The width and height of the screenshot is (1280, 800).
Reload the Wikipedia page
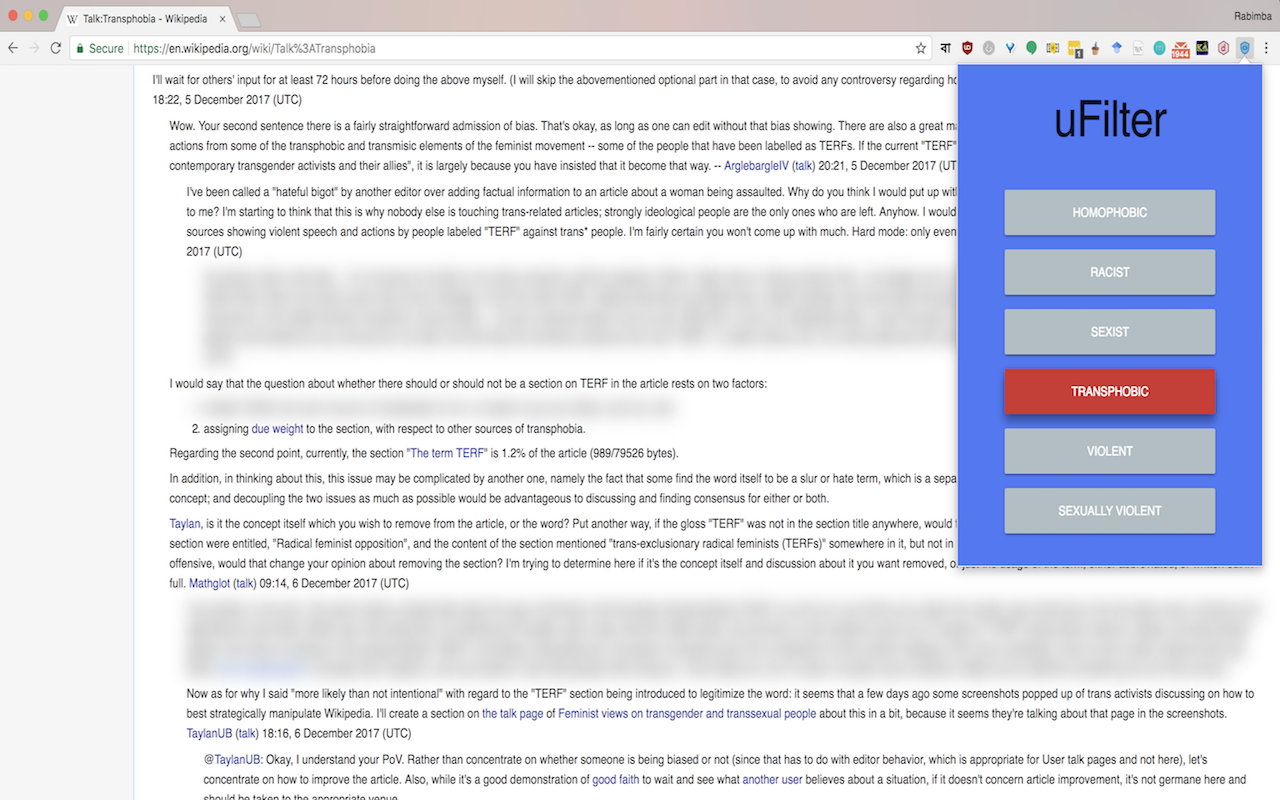56,48
